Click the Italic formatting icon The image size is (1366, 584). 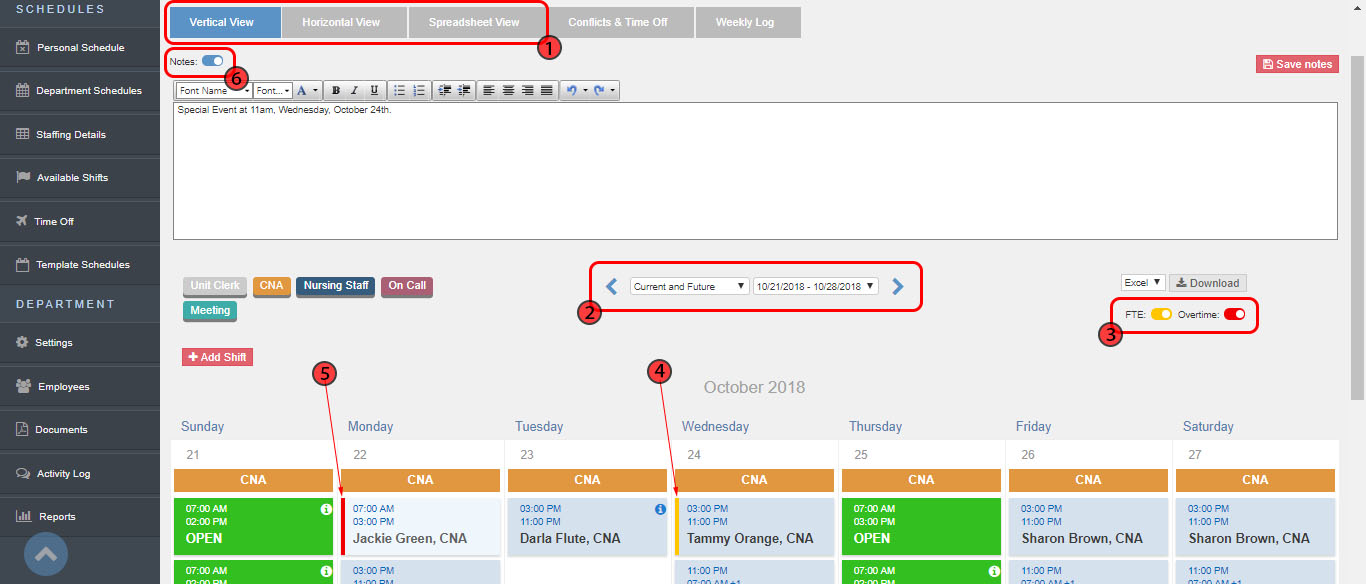tap(354, 90)
